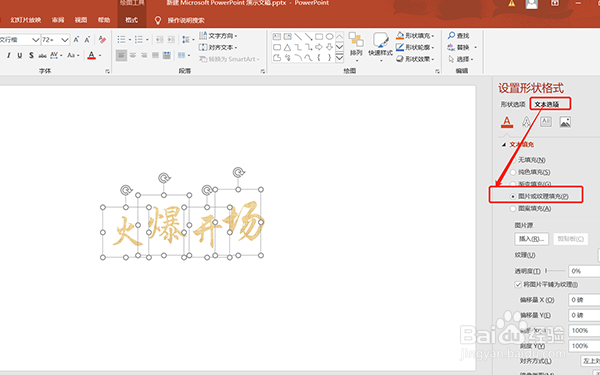This screenshot has height=375, width=600.
Task: Open Text Fill & Outline icon in pane
Action: (507, 122)
